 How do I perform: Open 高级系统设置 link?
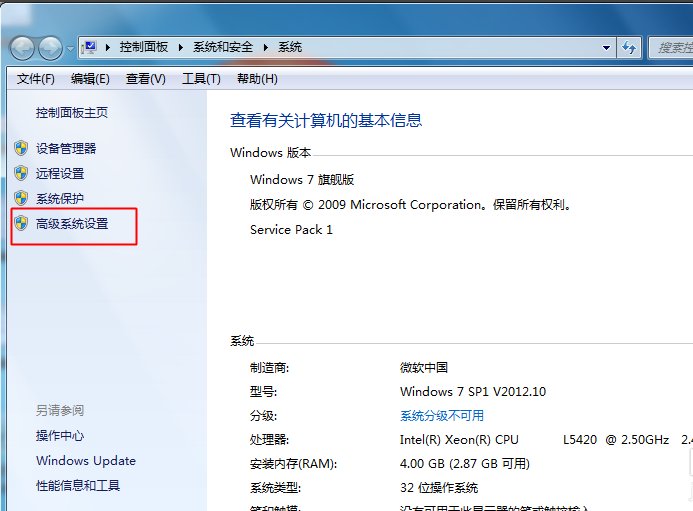click(72, 224)
